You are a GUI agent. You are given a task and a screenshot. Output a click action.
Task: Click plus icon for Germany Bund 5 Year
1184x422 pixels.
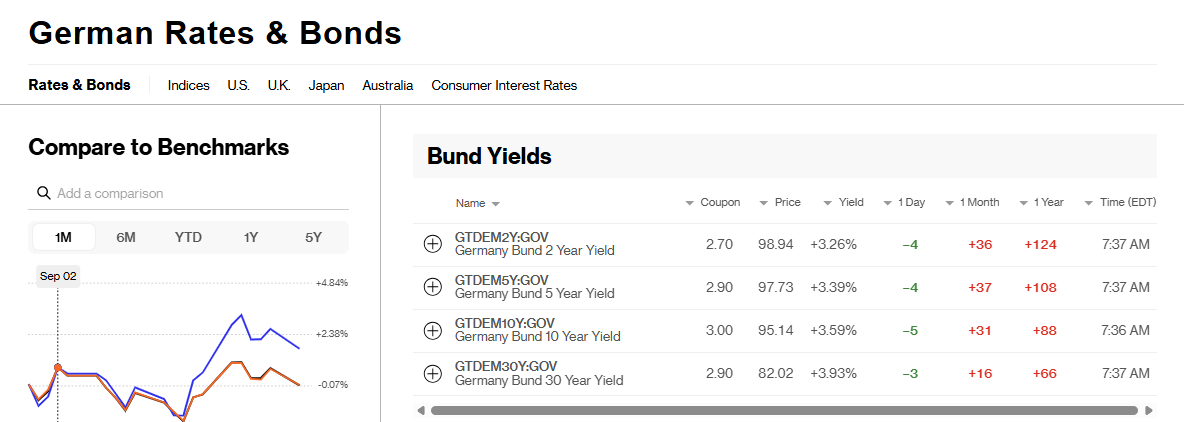point(433,287)
